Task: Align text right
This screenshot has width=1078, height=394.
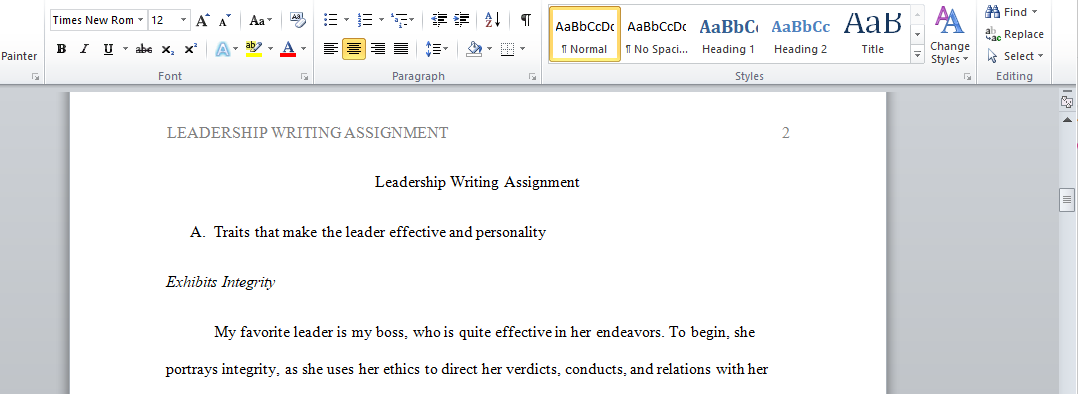Action: point(377,49)
